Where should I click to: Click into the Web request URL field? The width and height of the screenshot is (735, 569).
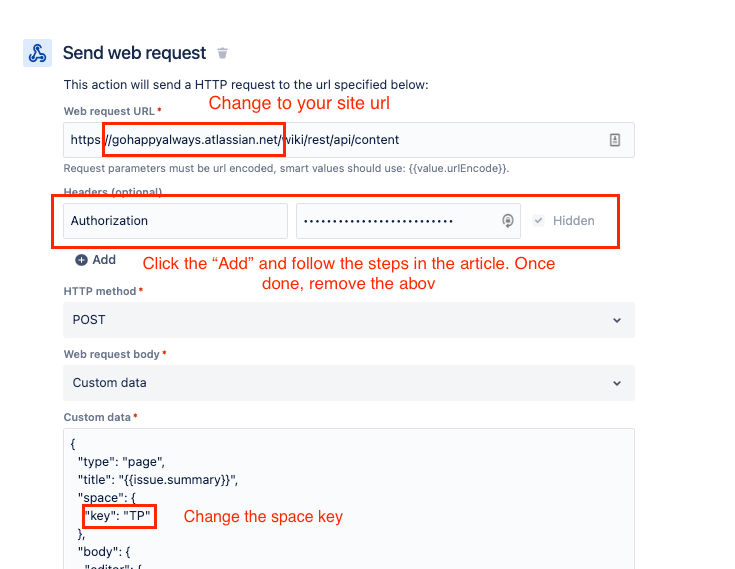click(x=349, y=140)
